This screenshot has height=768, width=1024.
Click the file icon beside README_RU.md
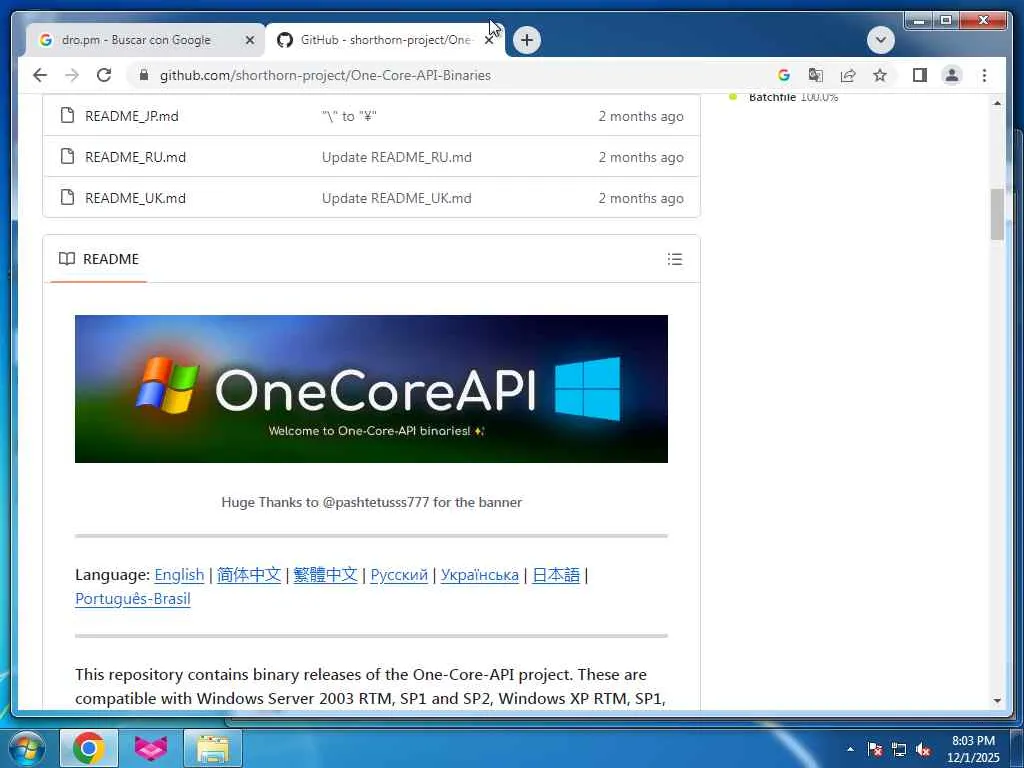coord(67,157)
